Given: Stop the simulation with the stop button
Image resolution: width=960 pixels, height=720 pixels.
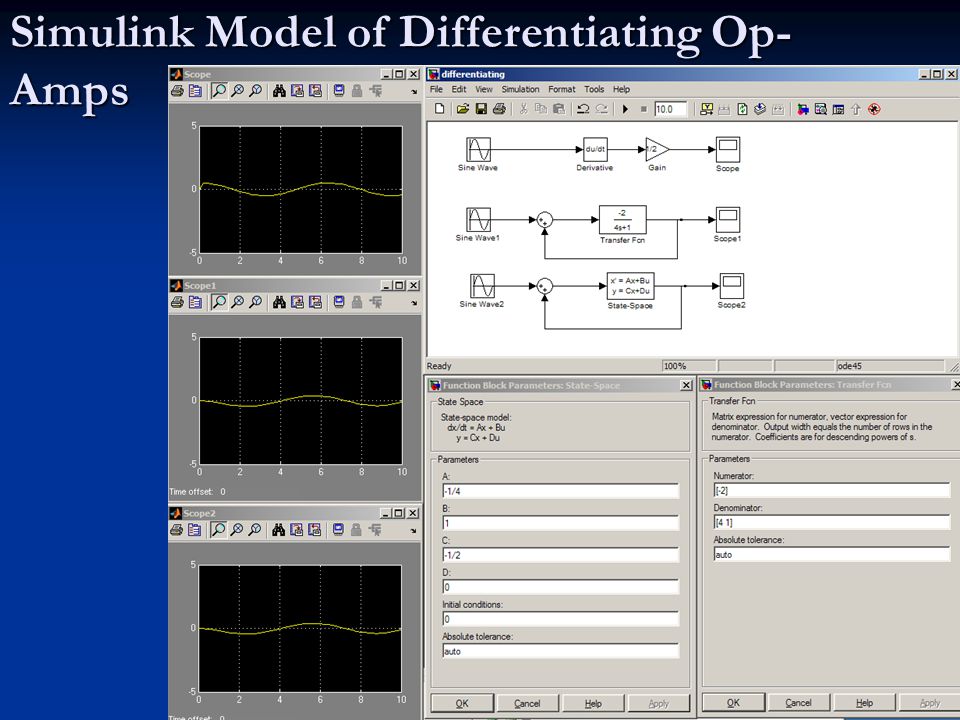Looking at the screenshot, I should 643,109.
